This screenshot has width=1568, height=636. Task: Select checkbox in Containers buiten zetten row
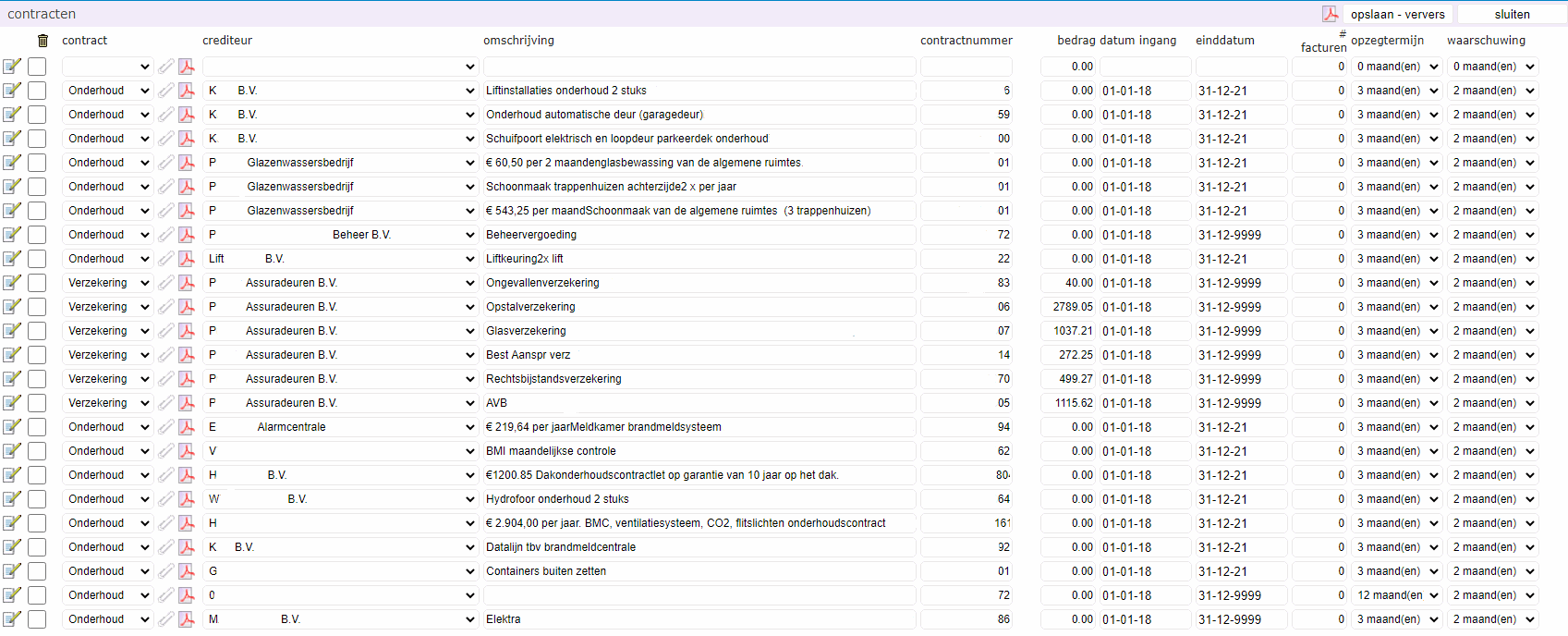pyautogui.click(x=37, y=571)
